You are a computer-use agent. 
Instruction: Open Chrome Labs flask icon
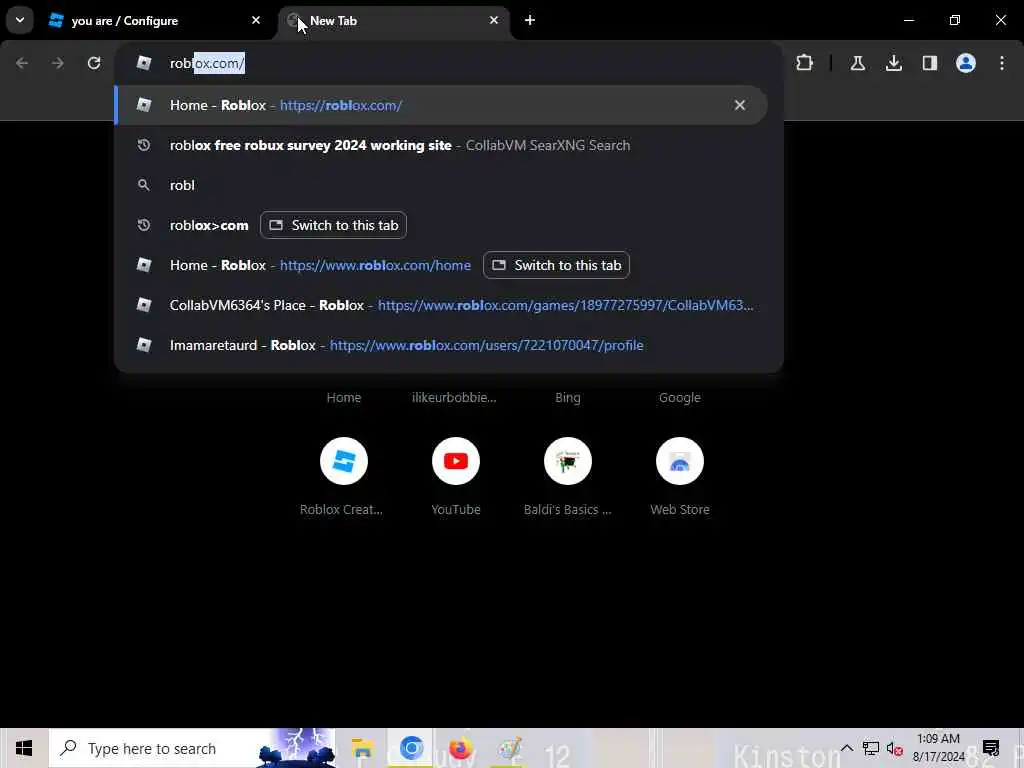pyautogui.click(x=857, y=63)
